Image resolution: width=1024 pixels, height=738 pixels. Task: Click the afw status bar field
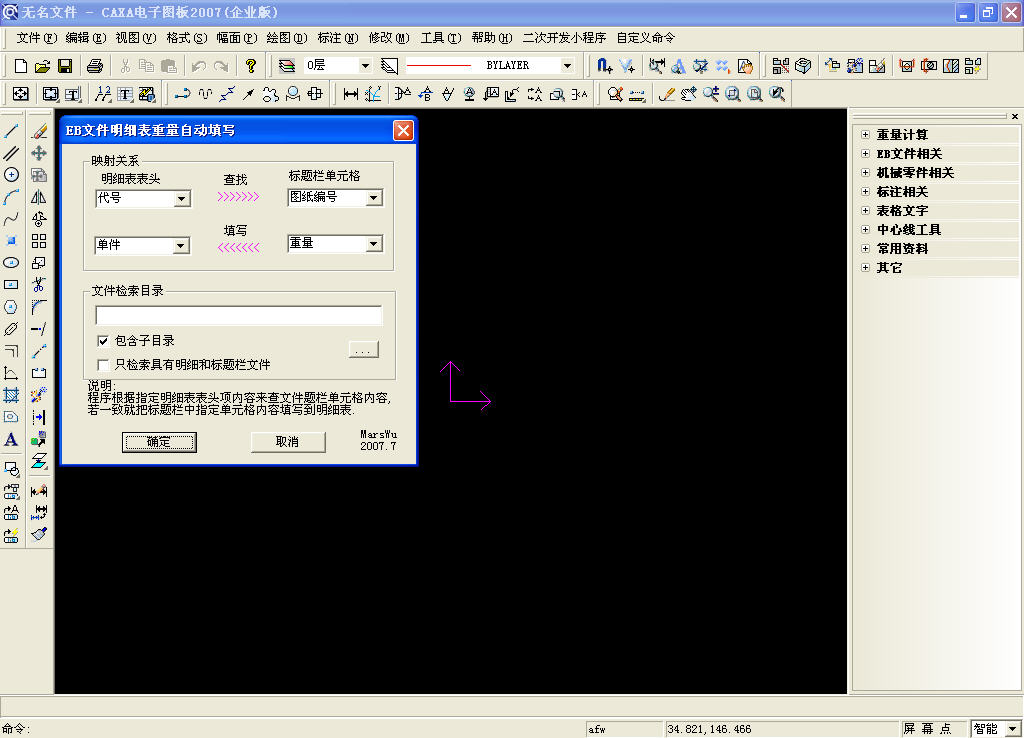(x=624, y=729)
